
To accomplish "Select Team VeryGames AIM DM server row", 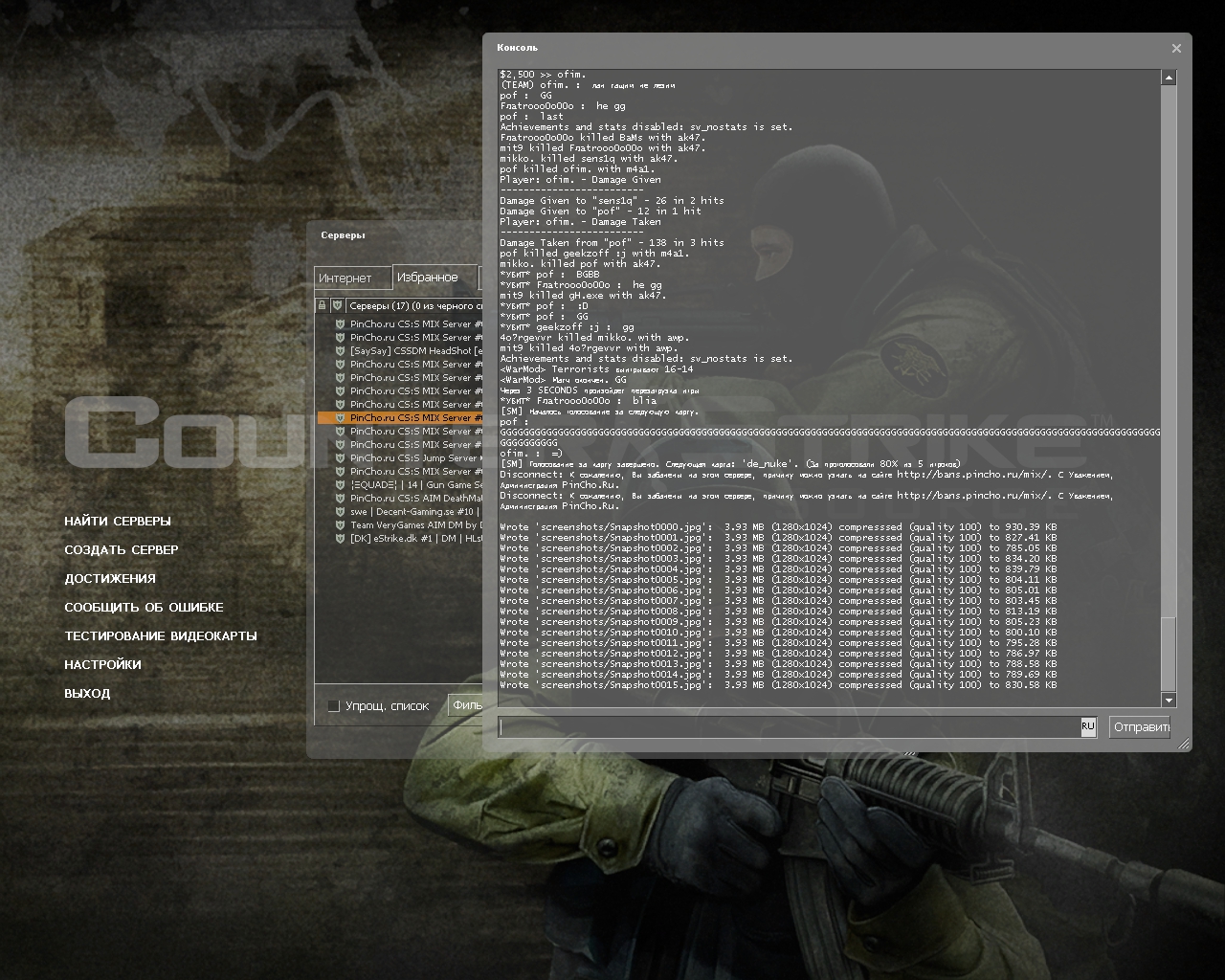I will [x=400, y=525].
